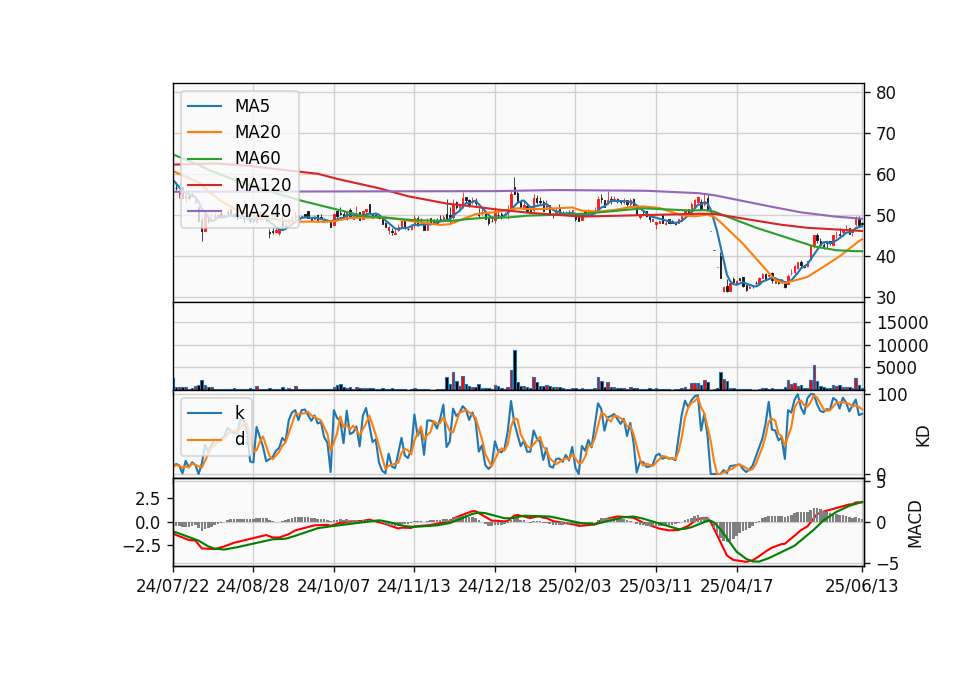
Task: Click the volume axis value 10000
Action: [x=902, y=346]
